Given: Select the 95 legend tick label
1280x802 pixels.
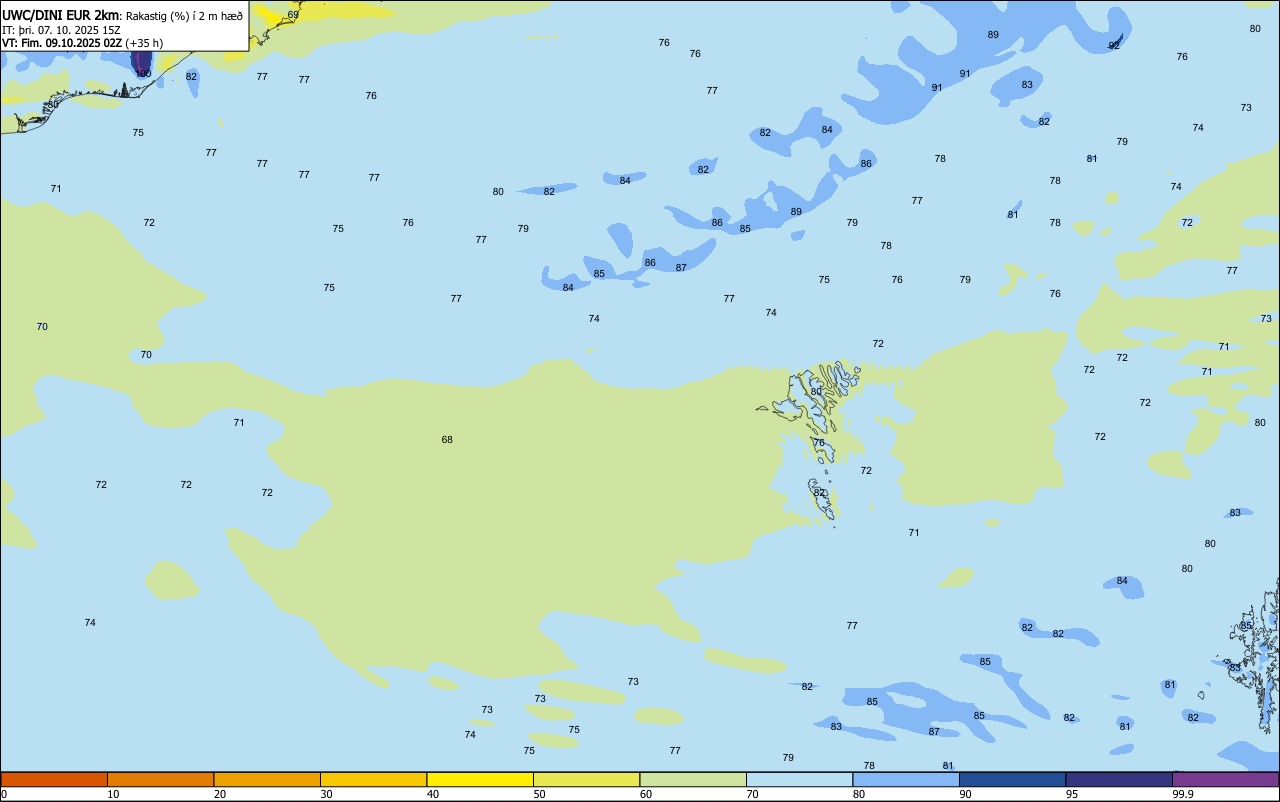Looking at the screenshot, I should tap(1072, 794).
